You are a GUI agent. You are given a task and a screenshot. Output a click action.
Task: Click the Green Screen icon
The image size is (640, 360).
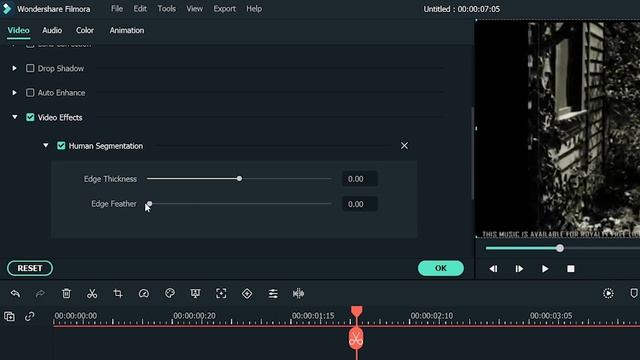tap(196, 293)
